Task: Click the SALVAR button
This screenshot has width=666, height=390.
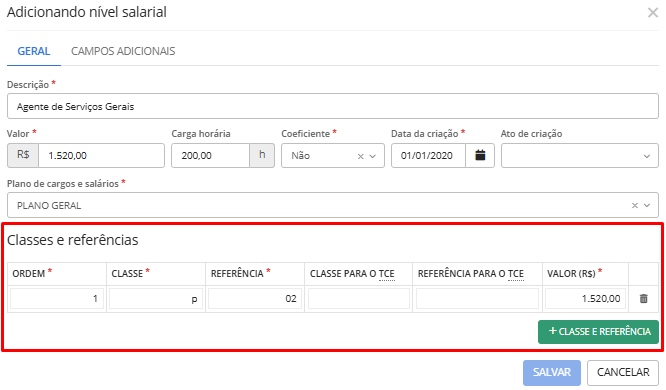Action: pos(552,373)
